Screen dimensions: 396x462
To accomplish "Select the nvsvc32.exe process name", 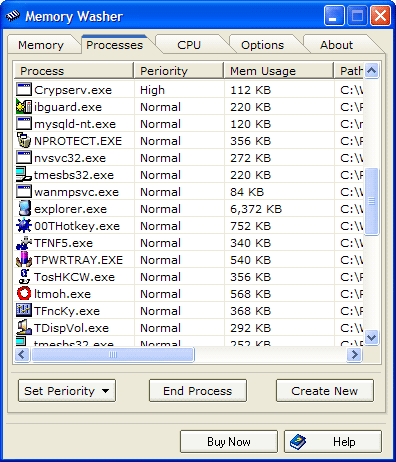I will coord(70,158).
